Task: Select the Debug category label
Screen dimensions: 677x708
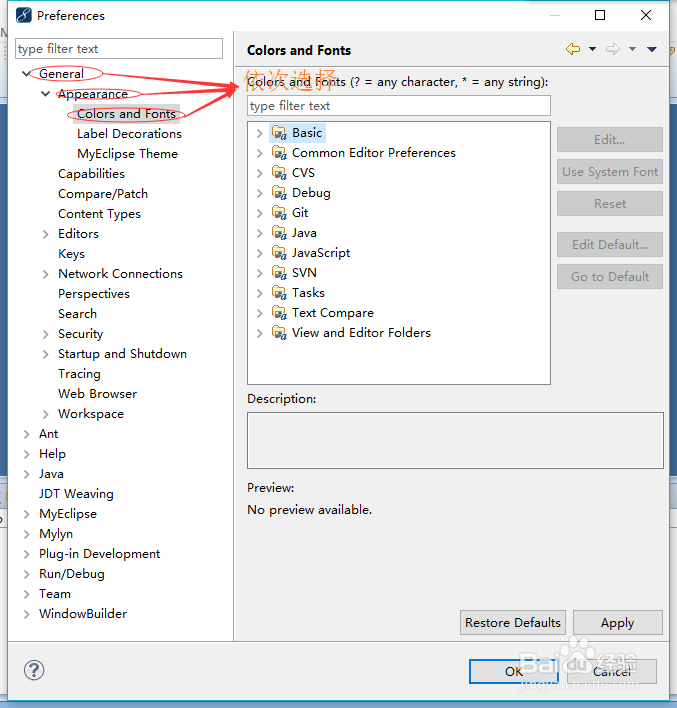Action: click(x=311, y=193)
